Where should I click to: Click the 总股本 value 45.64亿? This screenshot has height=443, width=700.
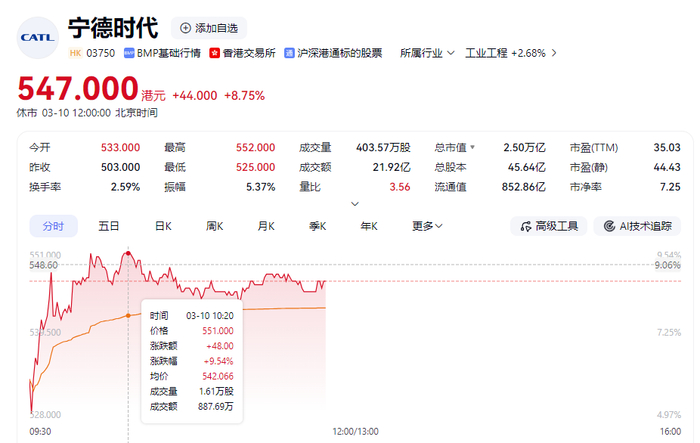527,167
